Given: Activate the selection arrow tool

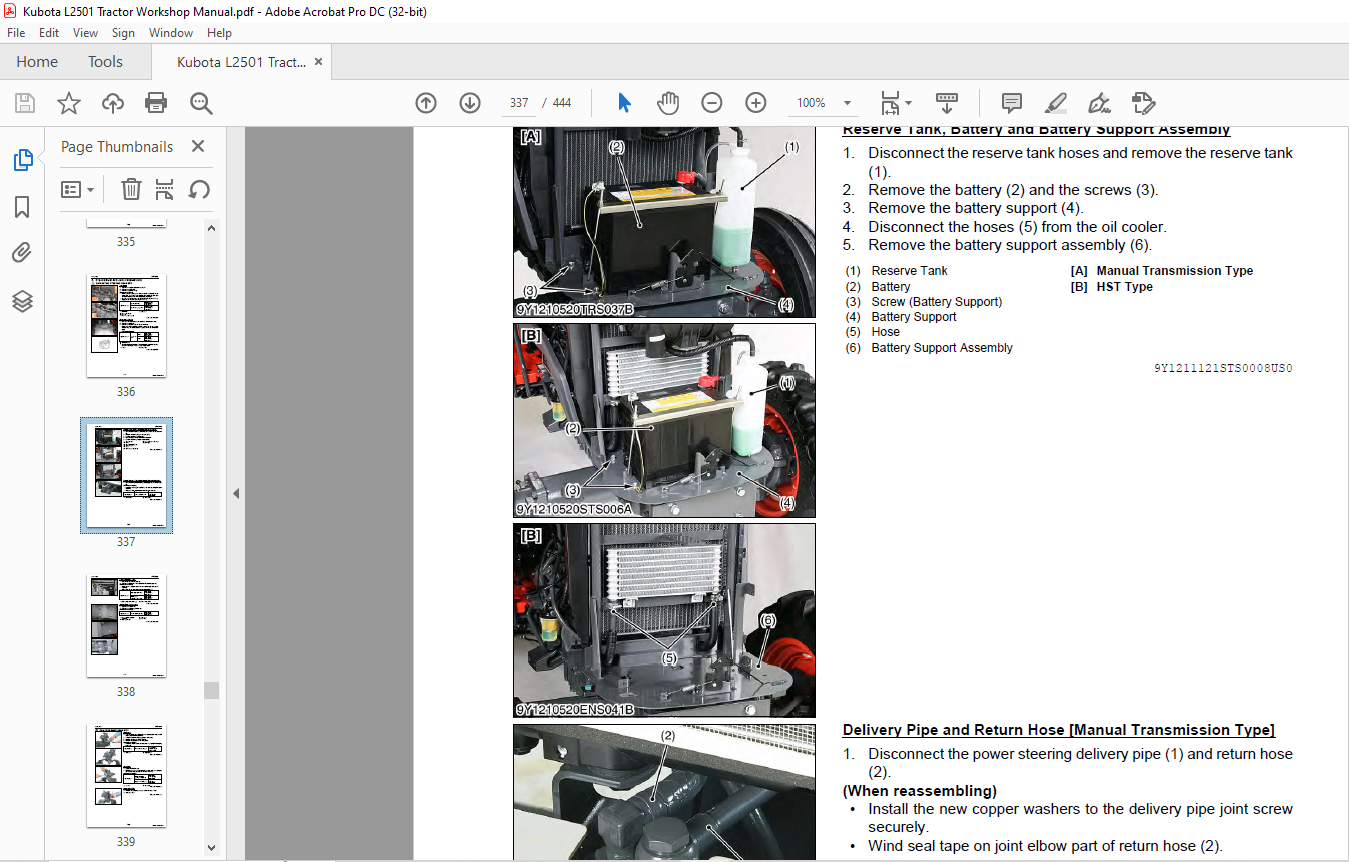Looking at the screenshot, I should pos(625,103).
